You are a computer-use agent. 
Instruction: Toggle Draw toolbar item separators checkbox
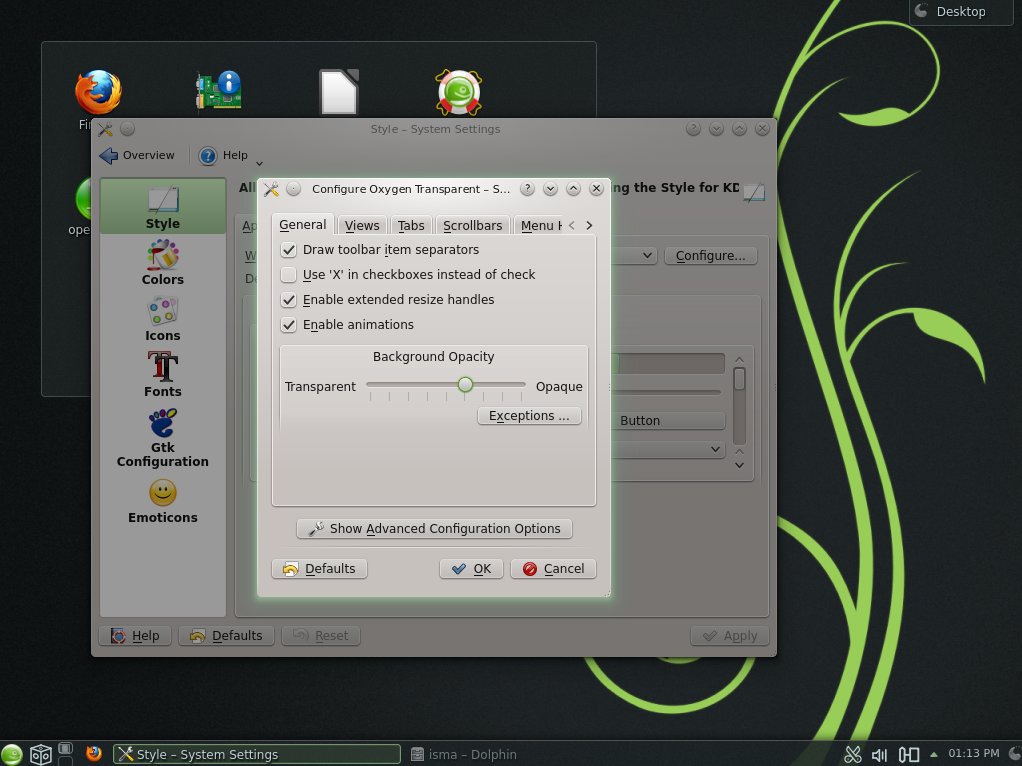288,250
